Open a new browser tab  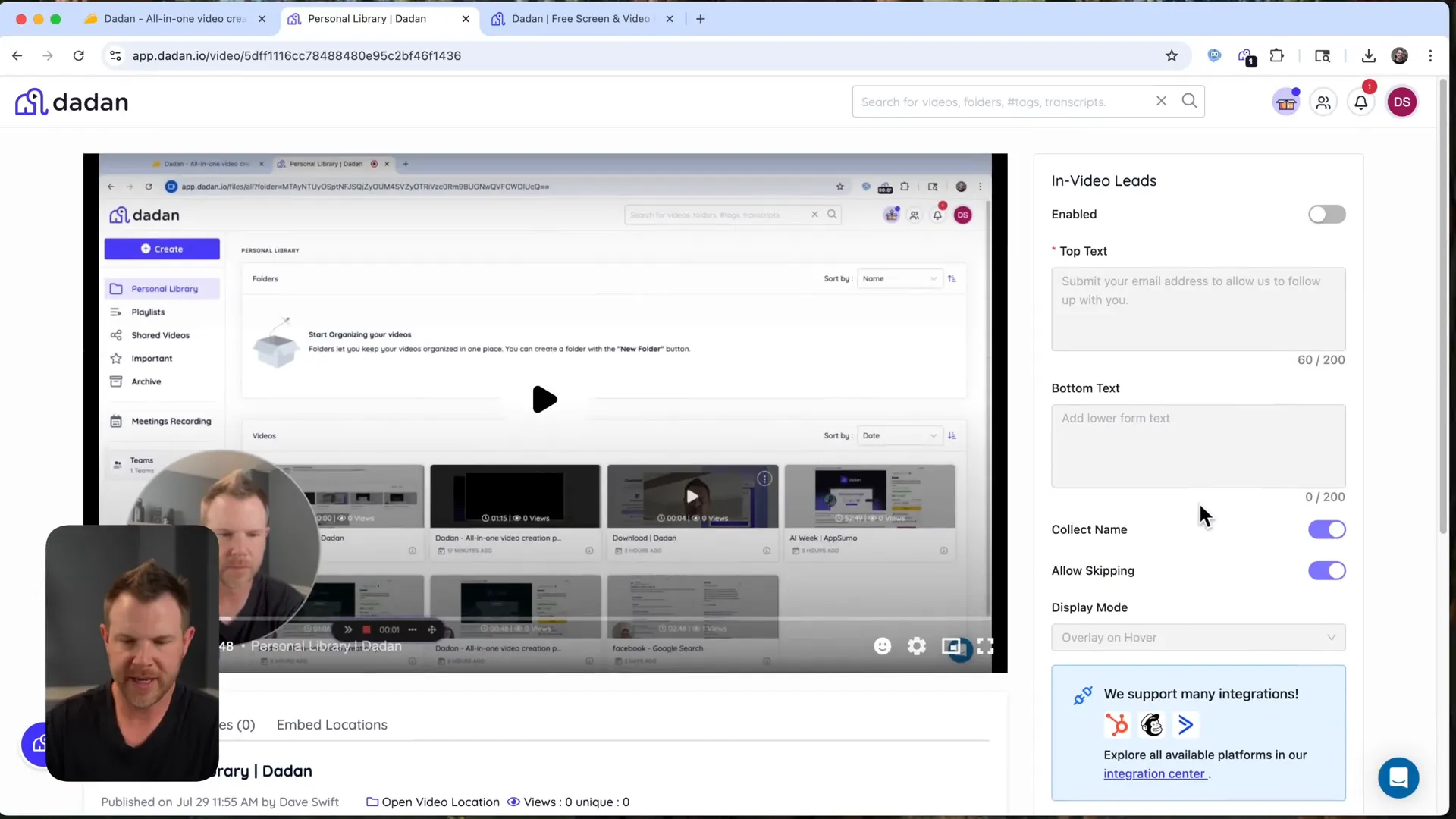point(700,18)
